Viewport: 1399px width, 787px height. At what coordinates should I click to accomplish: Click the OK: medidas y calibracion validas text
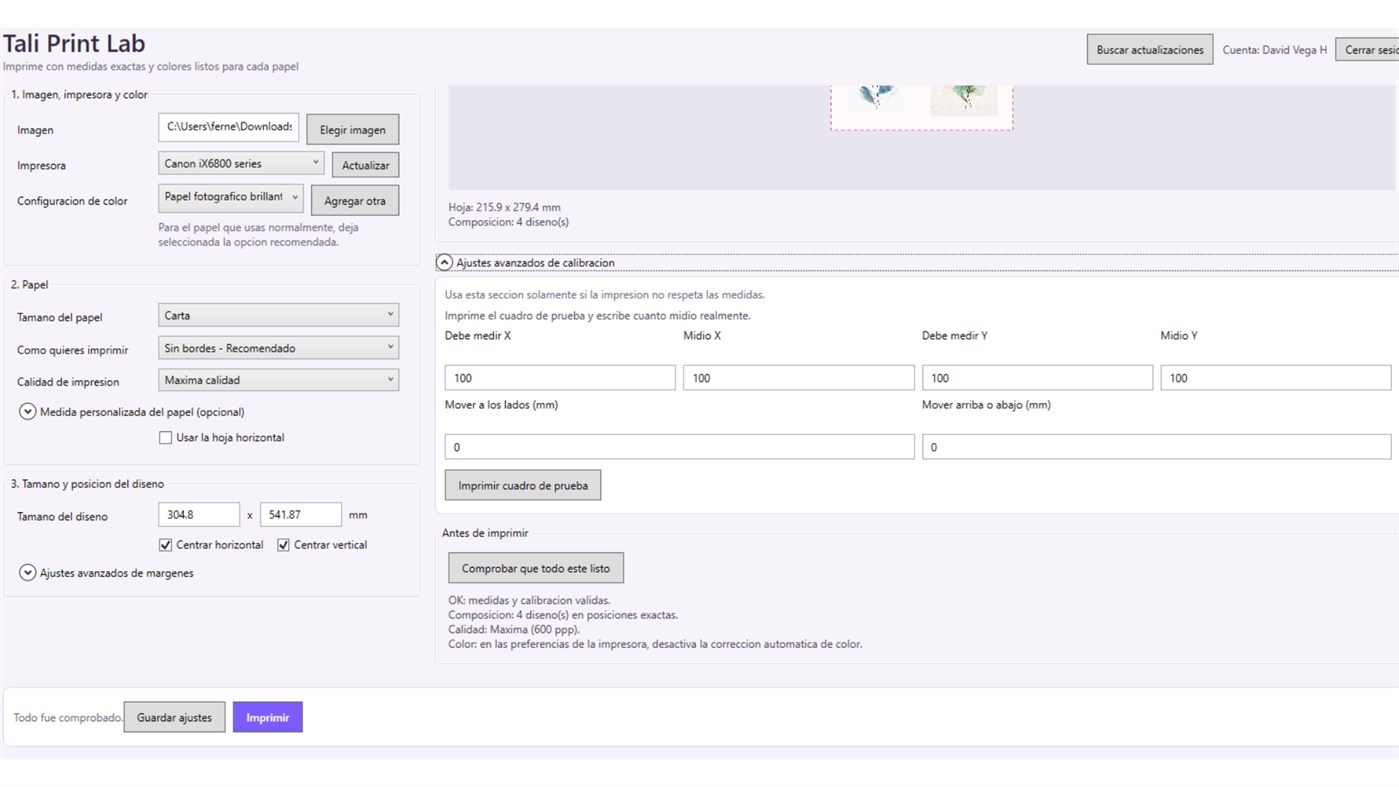(x=529, y=601)
